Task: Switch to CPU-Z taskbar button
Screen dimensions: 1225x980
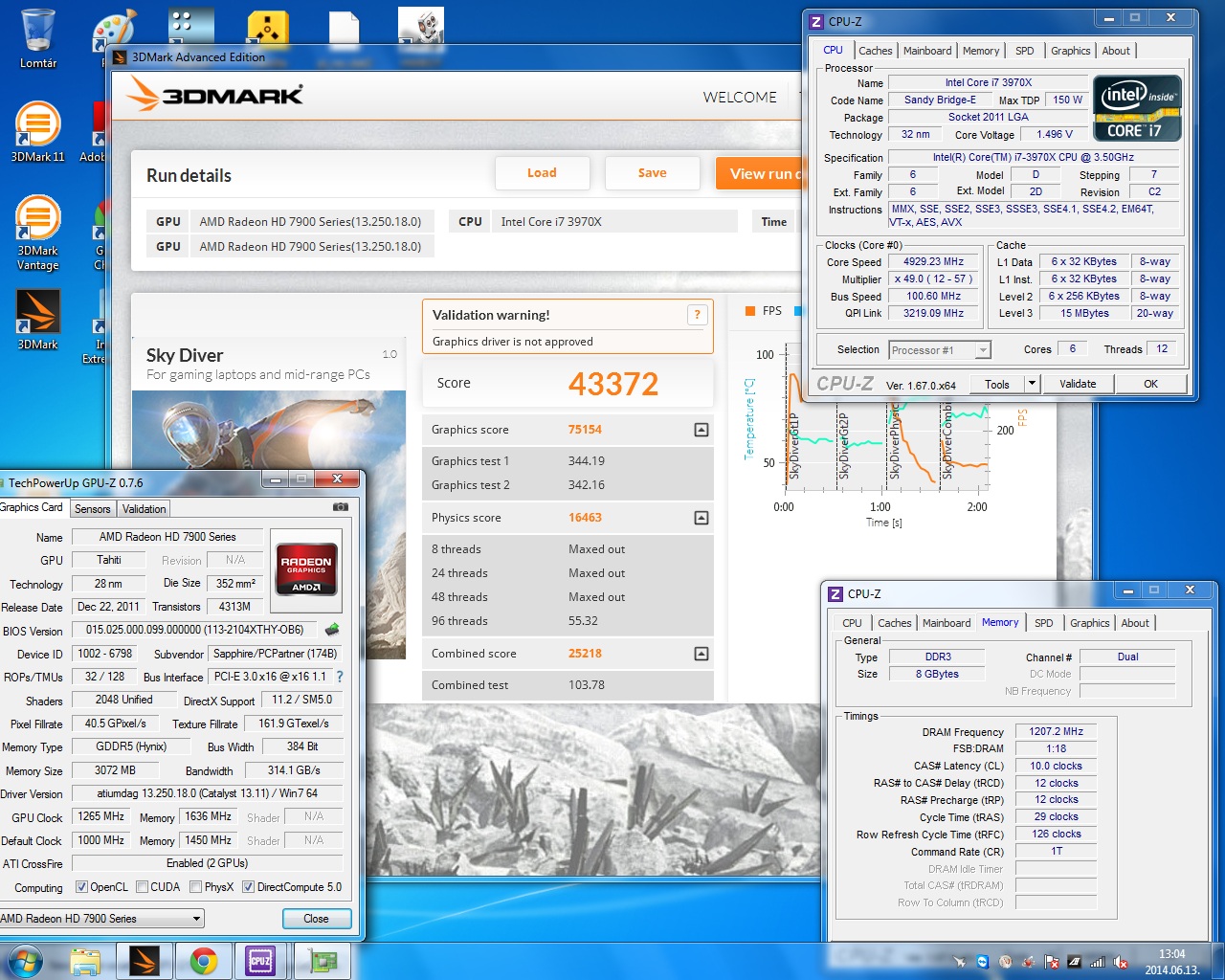Action: [x=260, y=961]
